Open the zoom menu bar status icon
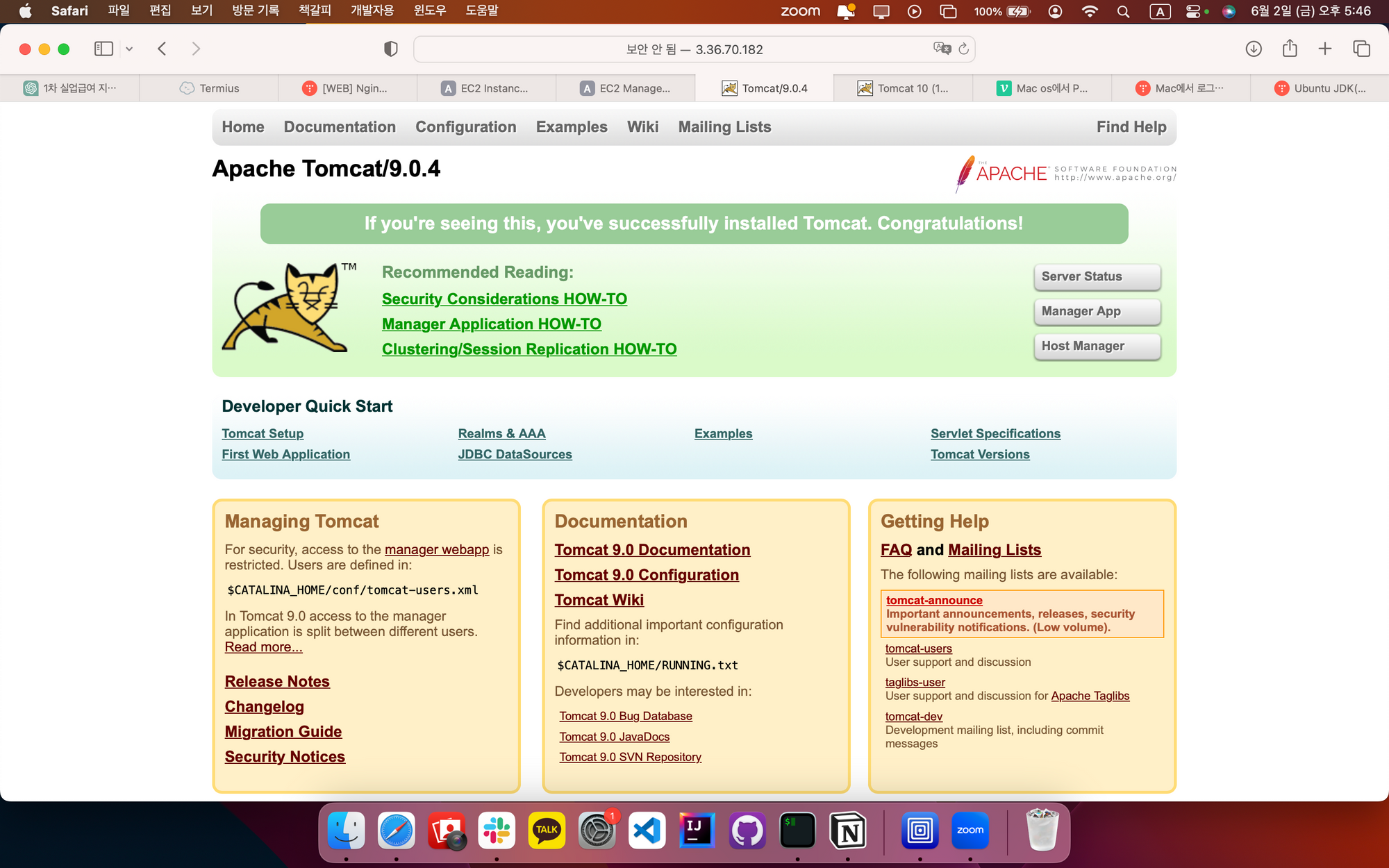 pos(800,11)
